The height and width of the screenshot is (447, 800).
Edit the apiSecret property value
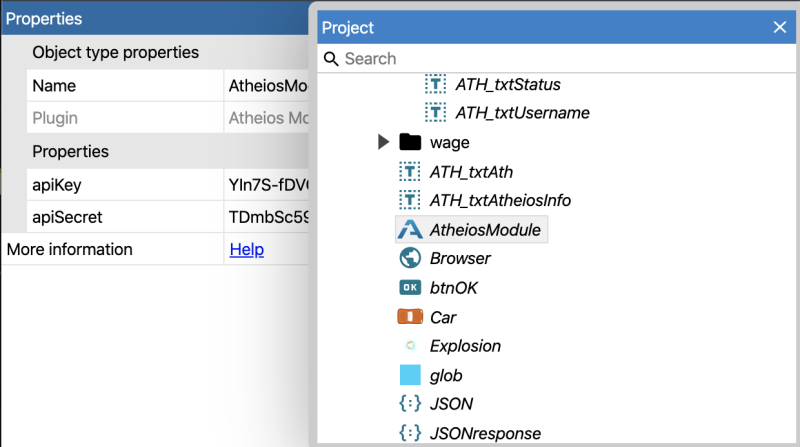pos(267,217)
